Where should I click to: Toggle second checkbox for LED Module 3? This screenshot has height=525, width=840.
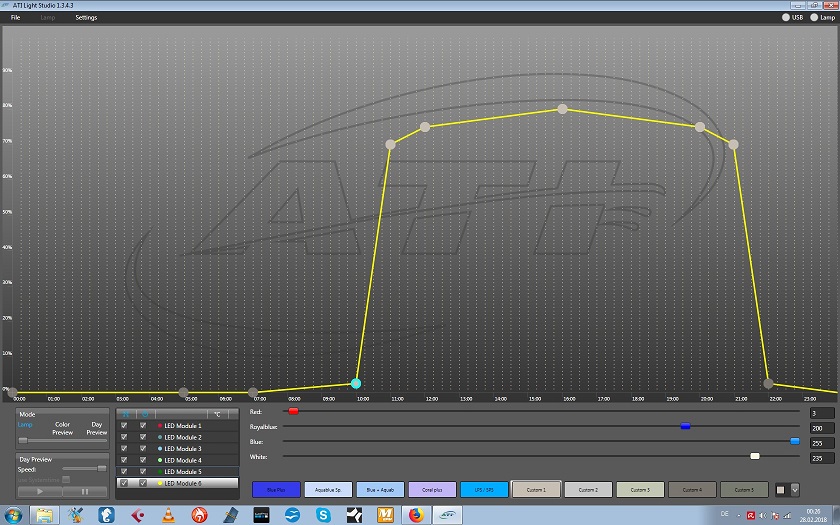tap(143, 449)
